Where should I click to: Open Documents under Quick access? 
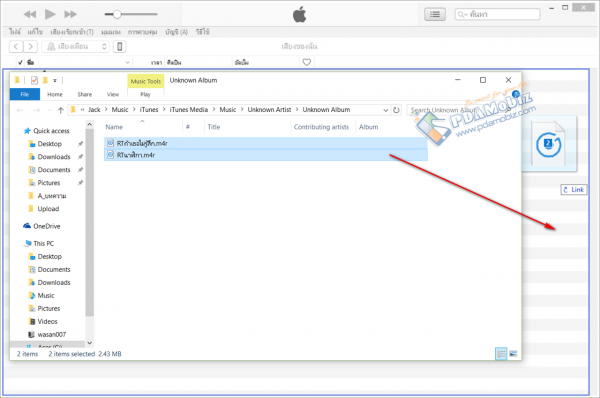click(54, 170)
